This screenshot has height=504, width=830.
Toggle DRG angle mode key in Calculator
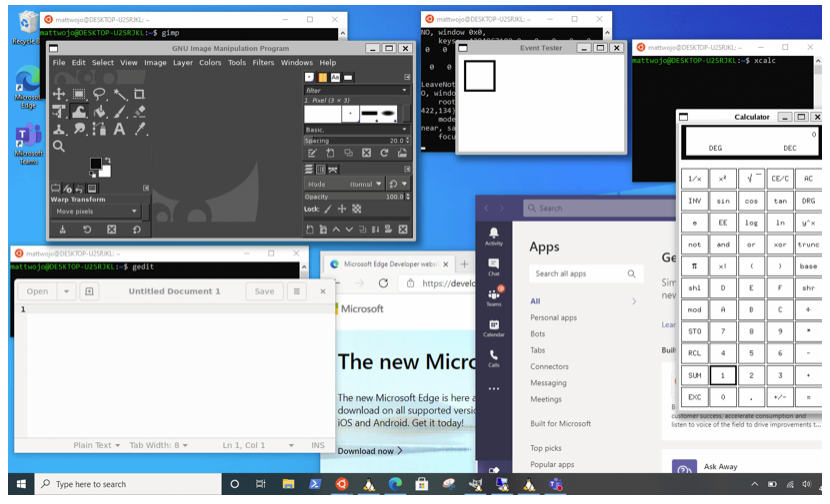point(808,201)
